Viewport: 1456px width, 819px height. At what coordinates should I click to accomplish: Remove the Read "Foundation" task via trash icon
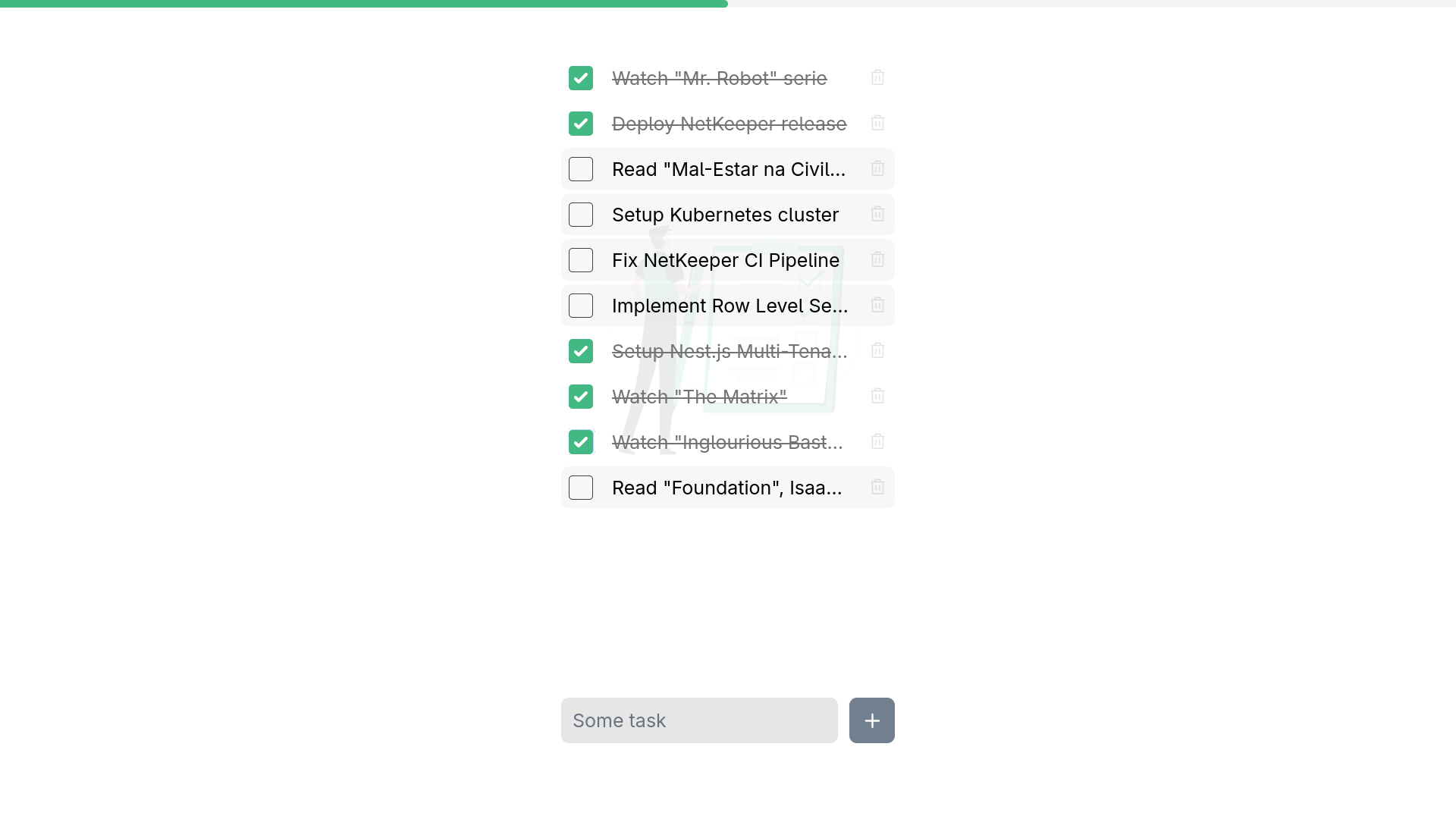[877, 487]
